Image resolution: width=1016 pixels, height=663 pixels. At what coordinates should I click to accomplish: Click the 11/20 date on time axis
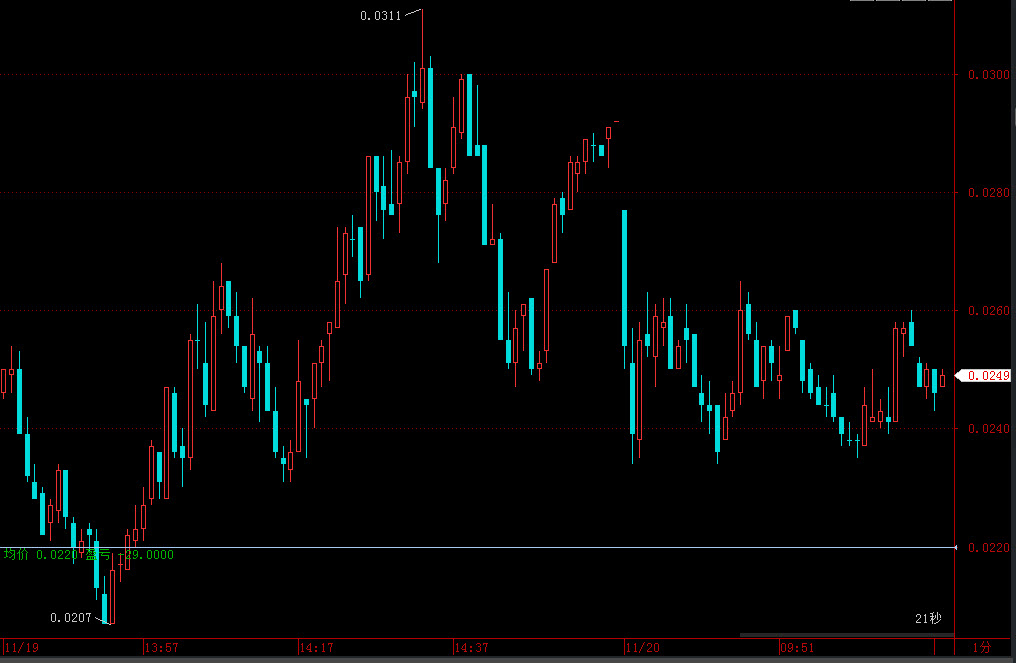642,647
